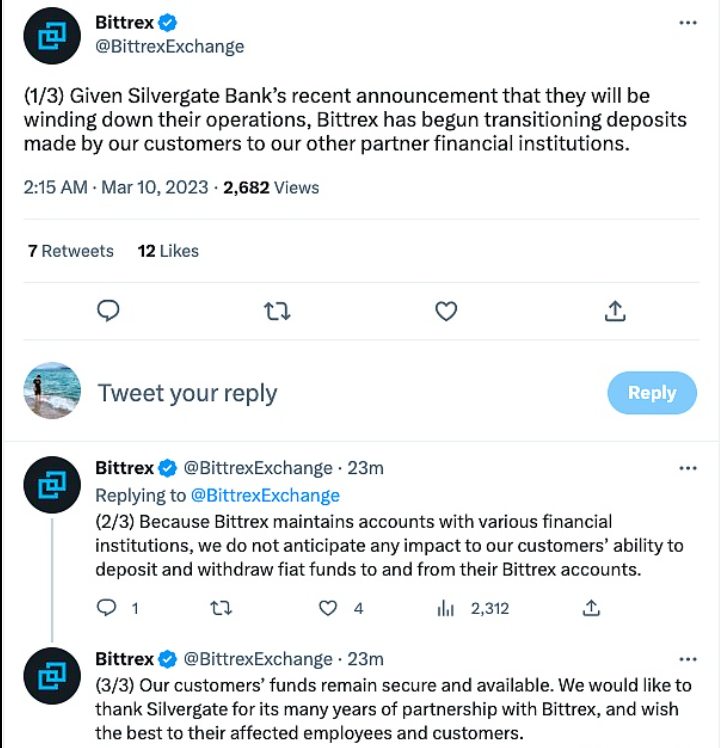Open more options on main tweet
Image resolution: width=721 pixels, height=748 pixels.
pos(688,23)
